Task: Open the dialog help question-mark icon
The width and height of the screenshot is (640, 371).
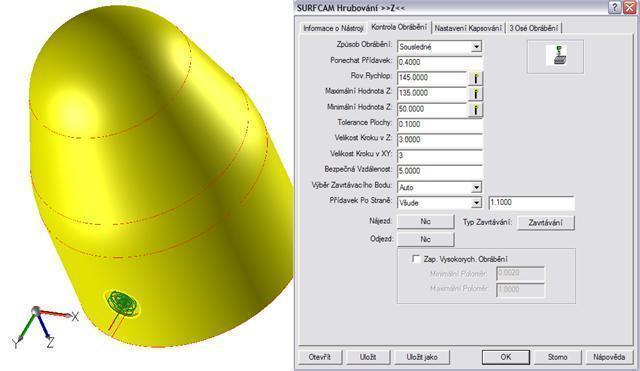Action: 615,8
